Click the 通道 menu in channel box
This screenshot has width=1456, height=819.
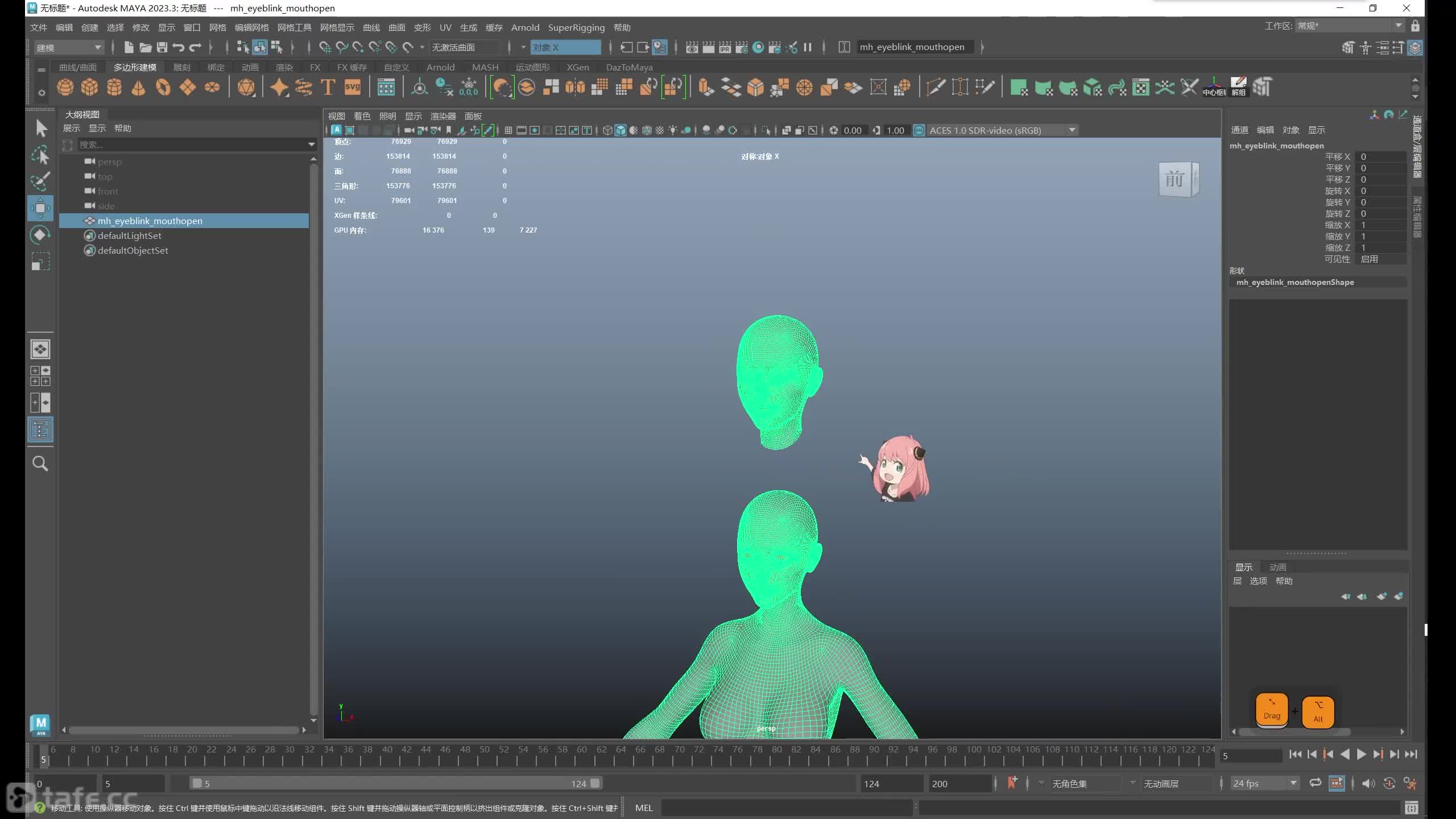(1240, 130)
